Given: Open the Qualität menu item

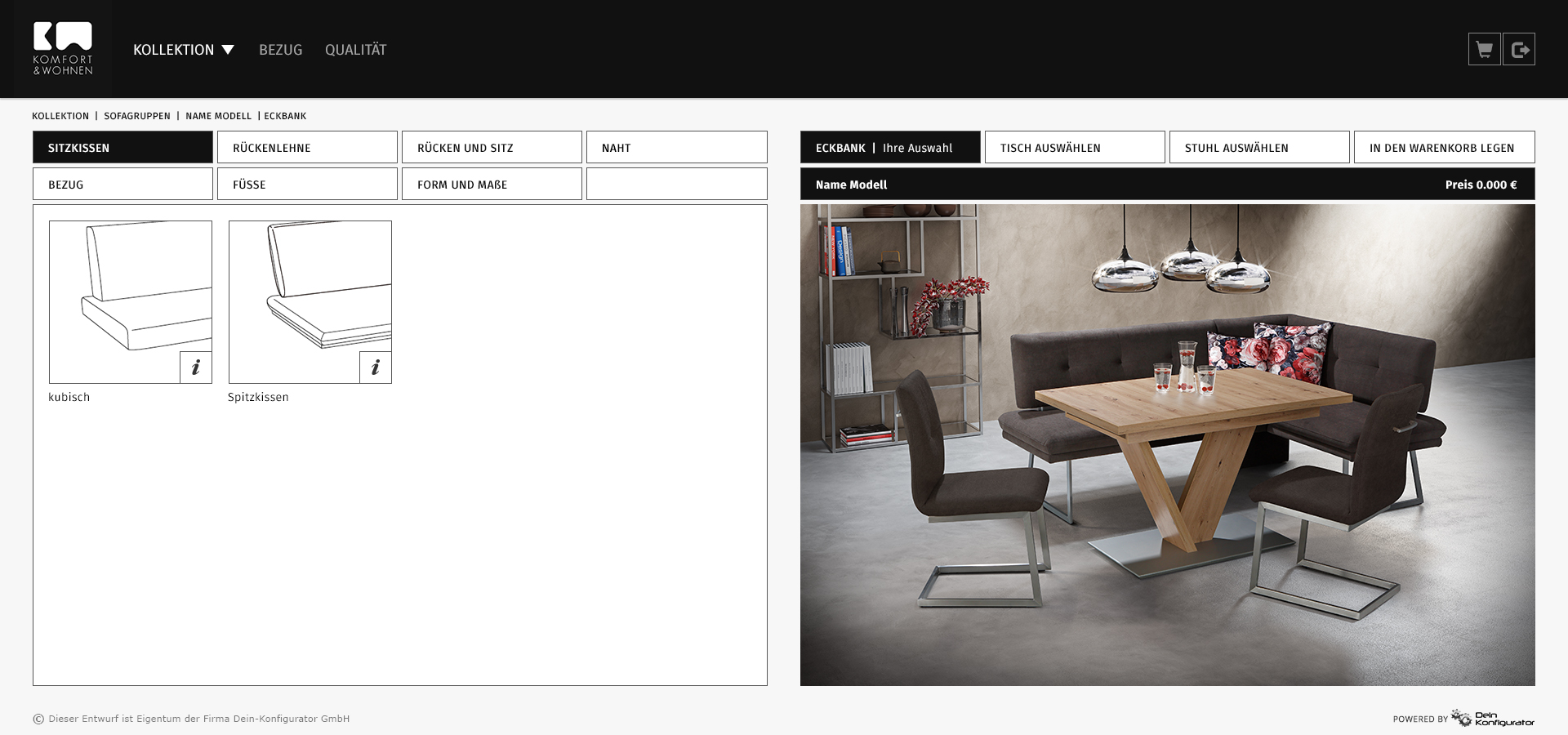Looking at the screenshot, I should pyautogui.click(x=355, y=50).
